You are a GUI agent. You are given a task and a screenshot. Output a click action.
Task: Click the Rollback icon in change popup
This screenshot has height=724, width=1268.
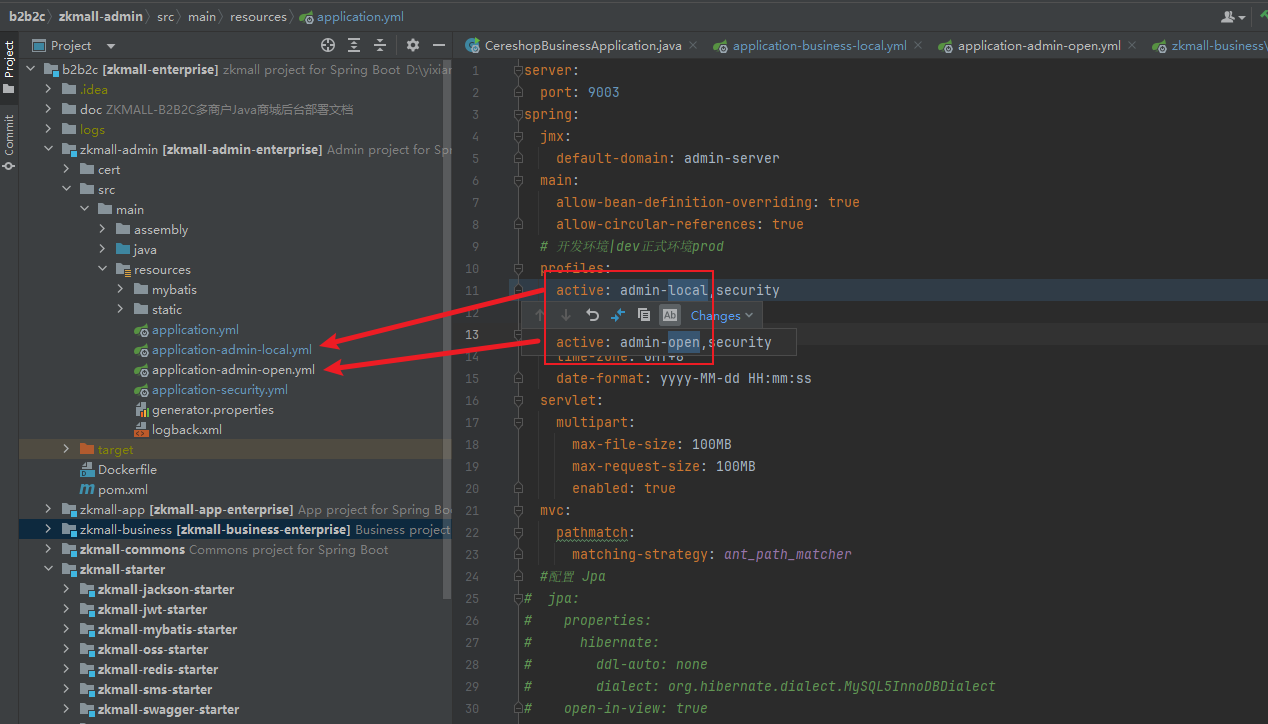point(592,315)
